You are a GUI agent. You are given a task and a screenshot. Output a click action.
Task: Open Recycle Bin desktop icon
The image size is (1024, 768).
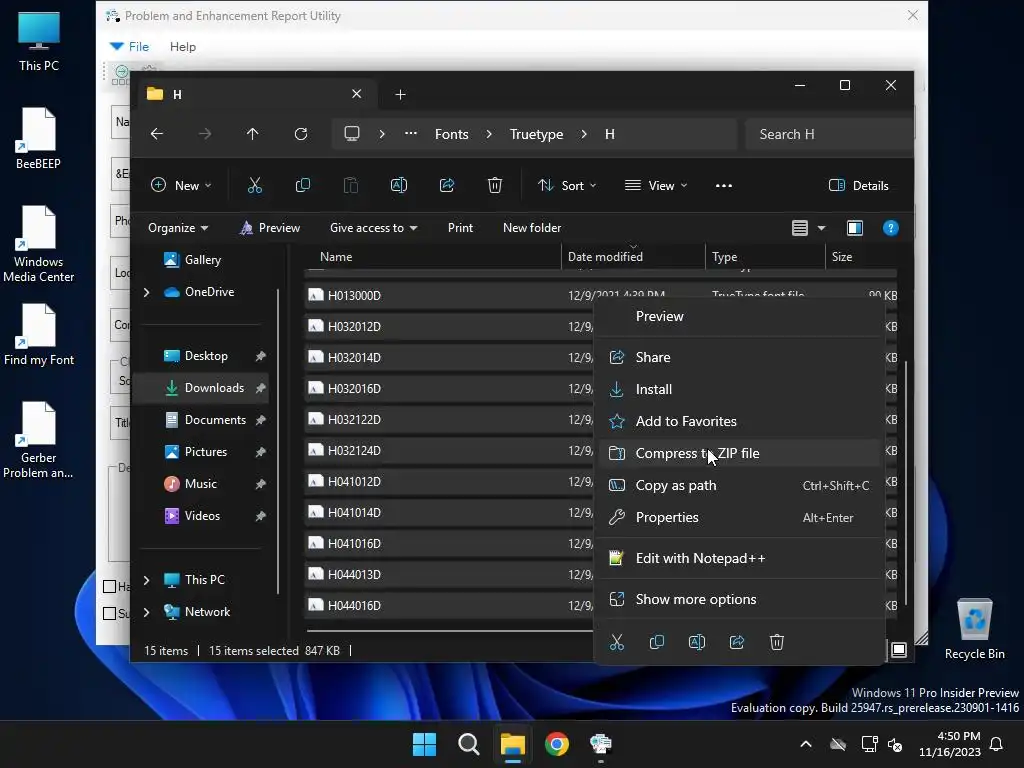click(x=974, y=629)
